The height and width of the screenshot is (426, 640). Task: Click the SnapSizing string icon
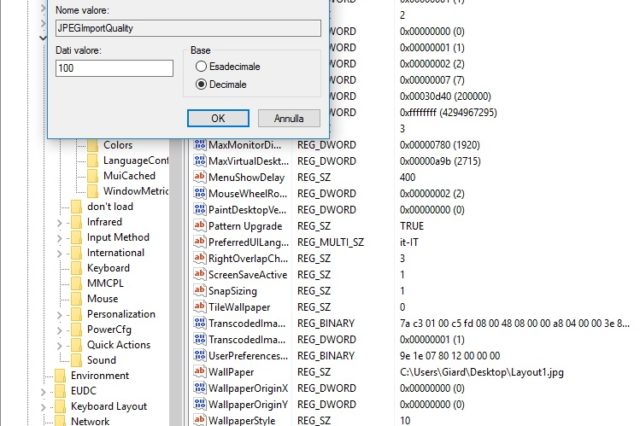coord(200,290)
